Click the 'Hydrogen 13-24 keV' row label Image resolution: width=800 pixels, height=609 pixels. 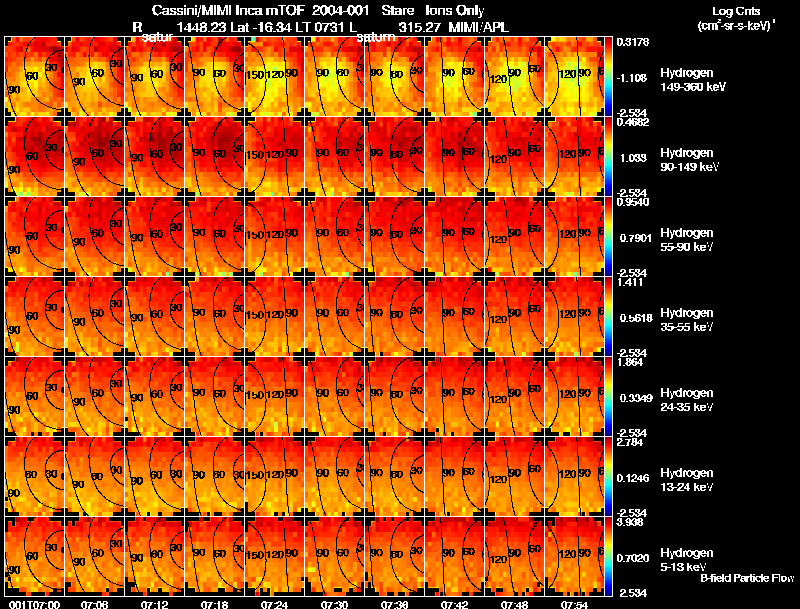pos(687,480)
